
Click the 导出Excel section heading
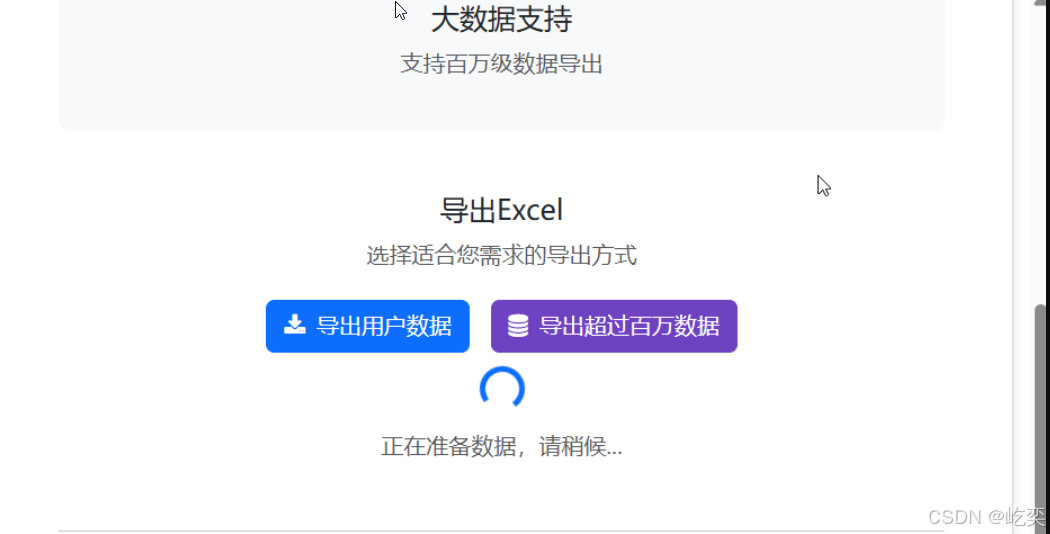pyautogui.click(x=502, y=210)
